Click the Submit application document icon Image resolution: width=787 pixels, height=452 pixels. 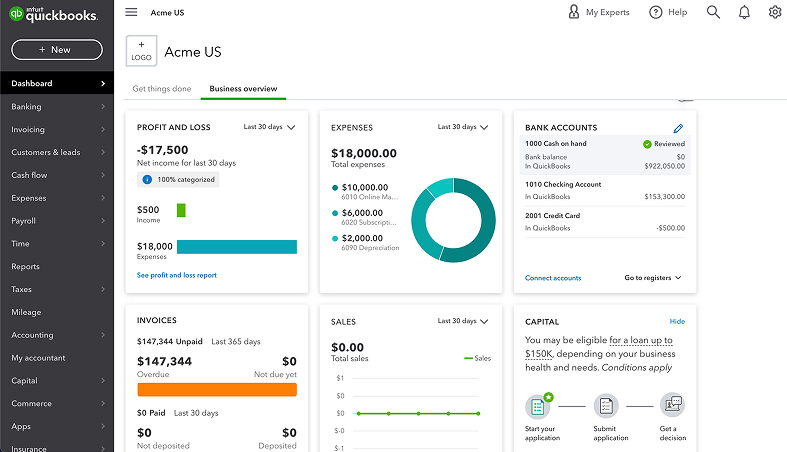(606, 406)
